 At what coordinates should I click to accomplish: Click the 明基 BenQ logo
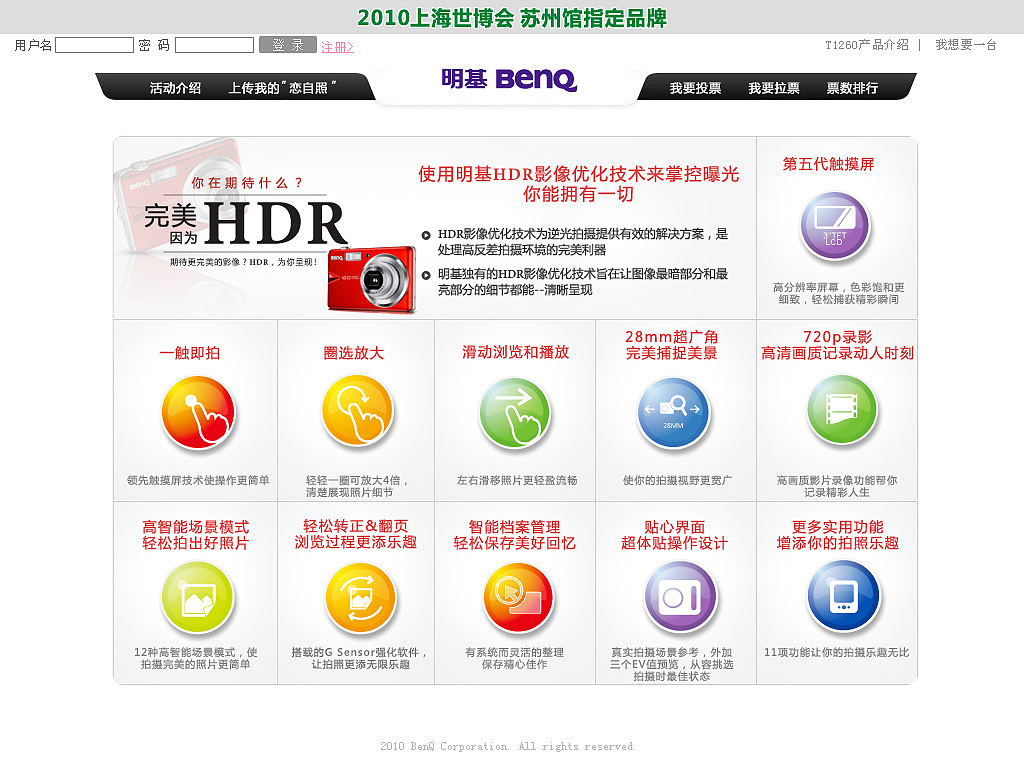tap(509, 79)
